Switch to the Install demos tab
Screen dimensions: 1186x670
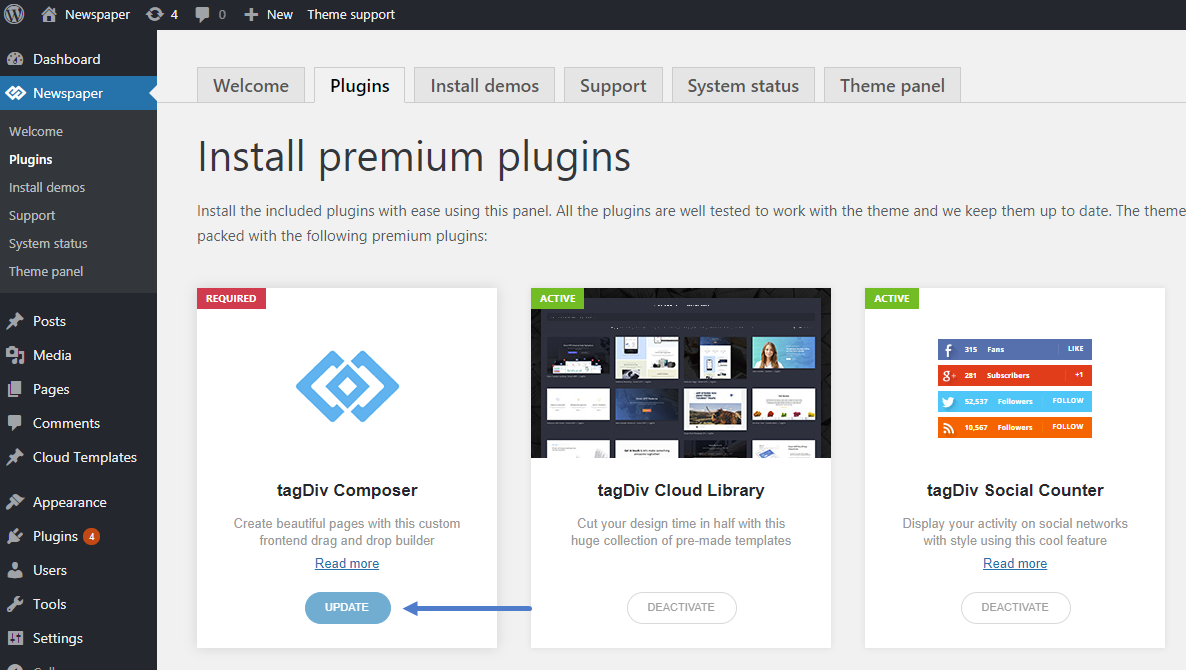485,85
